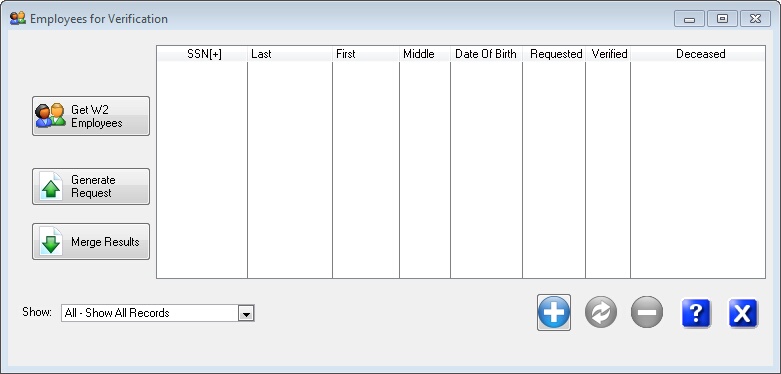Click the Get W2 Employees button
The image size is (781, 374).
(91, 116)
